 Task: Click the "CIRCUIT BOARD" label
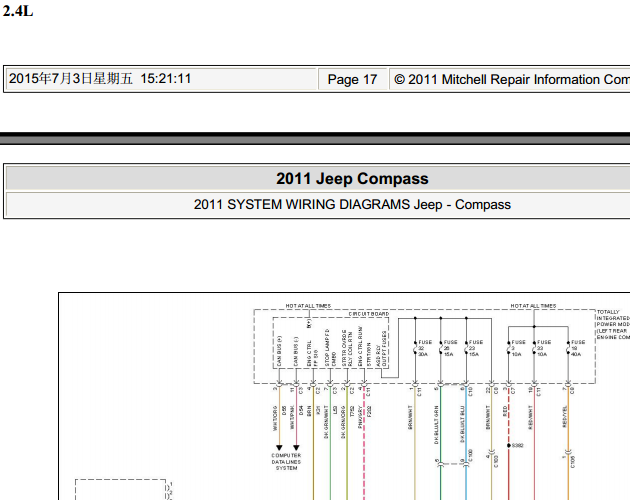point(368,314)
